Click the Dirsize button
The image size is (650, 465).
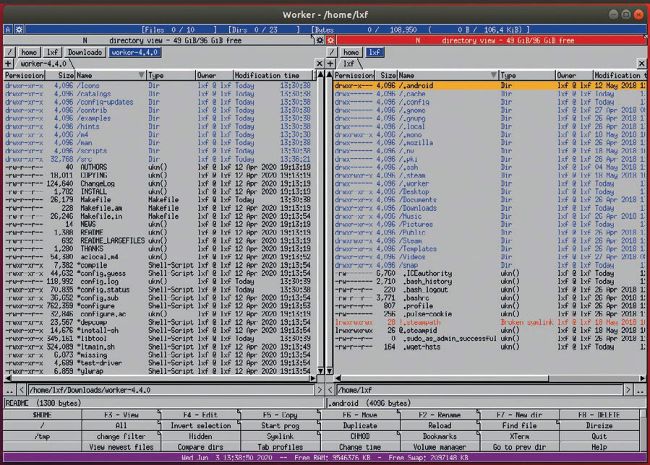coord(599,426)
